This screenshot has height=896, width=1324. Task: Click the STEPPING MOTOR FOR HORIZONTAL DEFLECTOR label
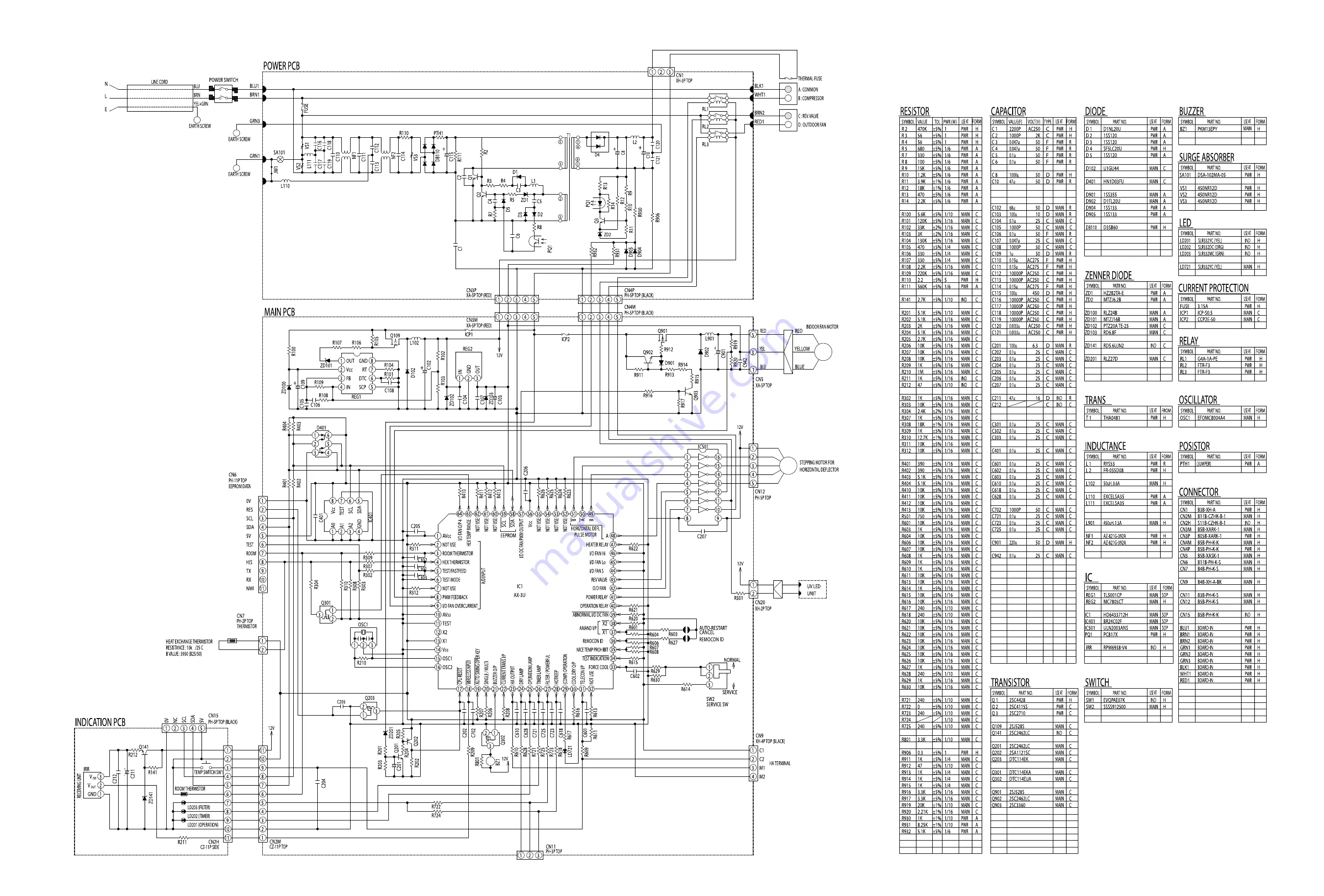[x=818, y=467]
